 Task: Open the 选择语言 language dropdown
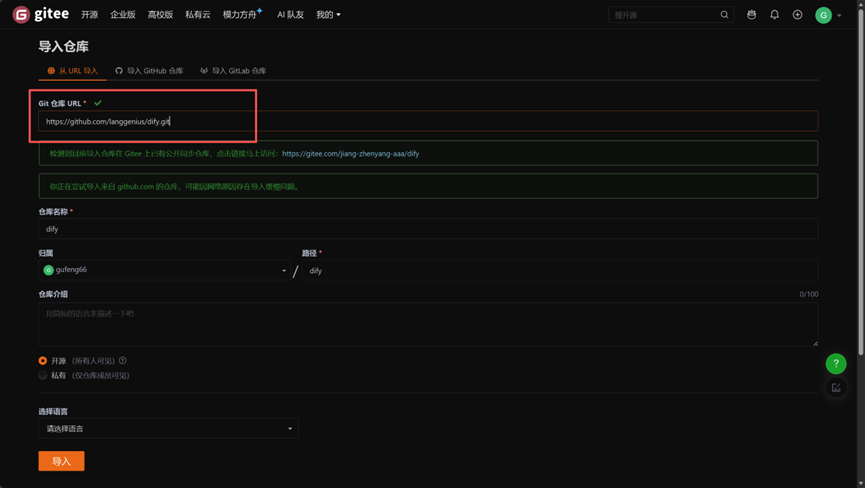pyautogui.click(x=168, y=428)
